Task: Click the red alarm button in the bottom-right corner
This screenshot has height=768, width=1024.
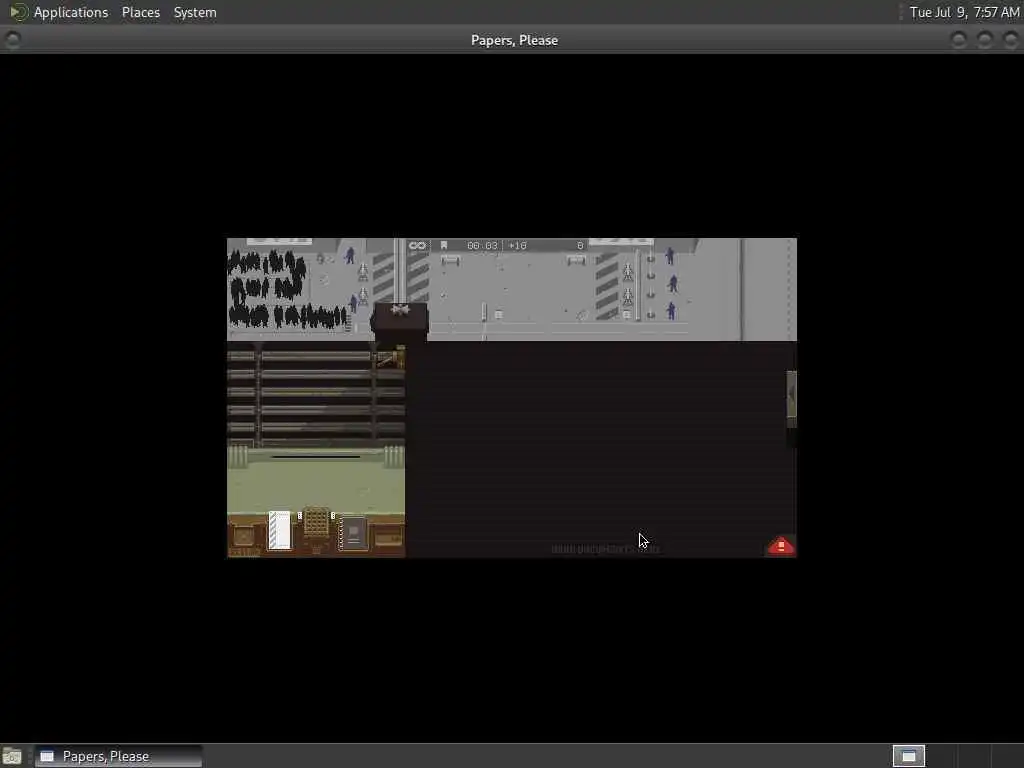Action: point(781,546)
